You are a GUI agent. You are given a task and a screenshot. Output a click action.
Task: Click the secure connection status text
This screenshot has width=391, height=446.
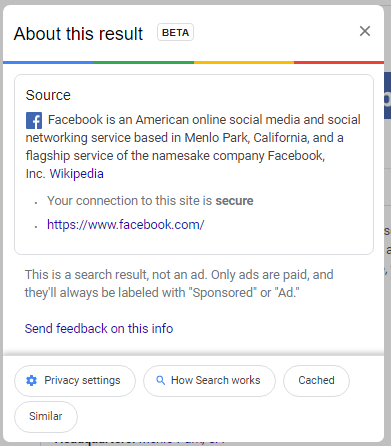(150, 201)
